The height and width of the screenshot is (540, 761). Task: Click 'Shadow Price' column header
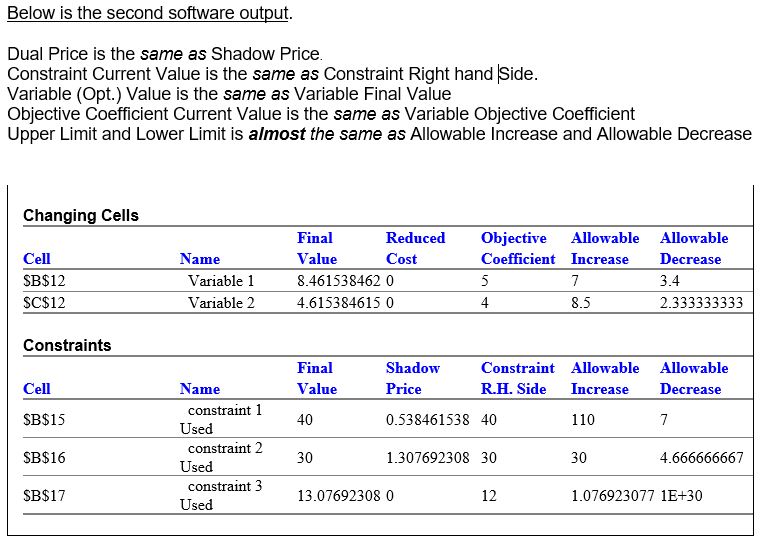click(413, 378)
